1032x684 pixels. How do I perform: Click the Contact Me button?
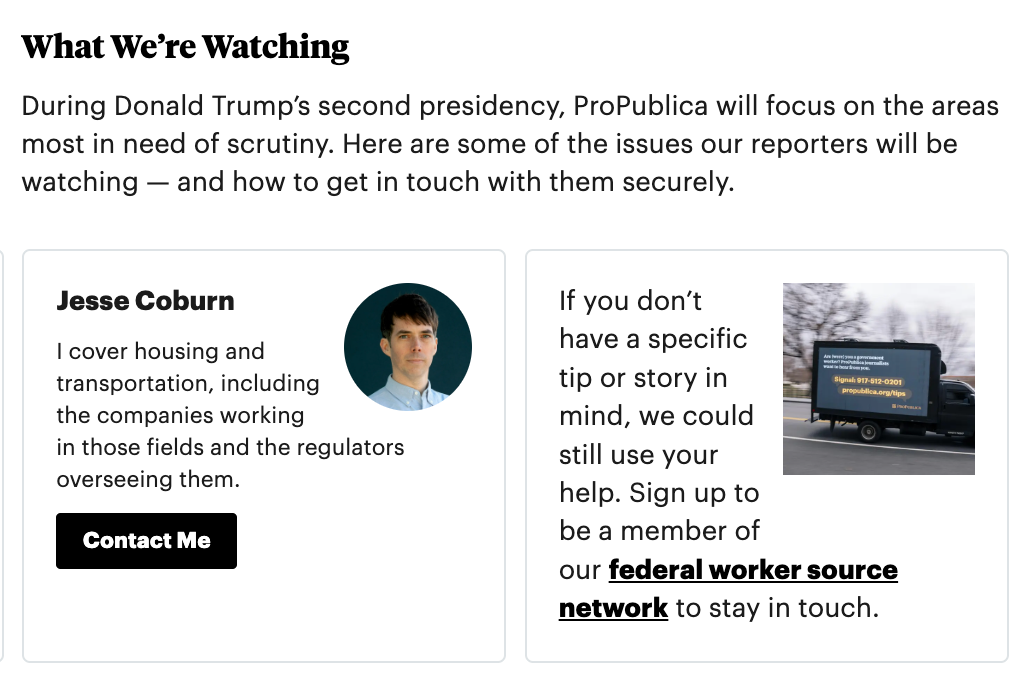146,541
